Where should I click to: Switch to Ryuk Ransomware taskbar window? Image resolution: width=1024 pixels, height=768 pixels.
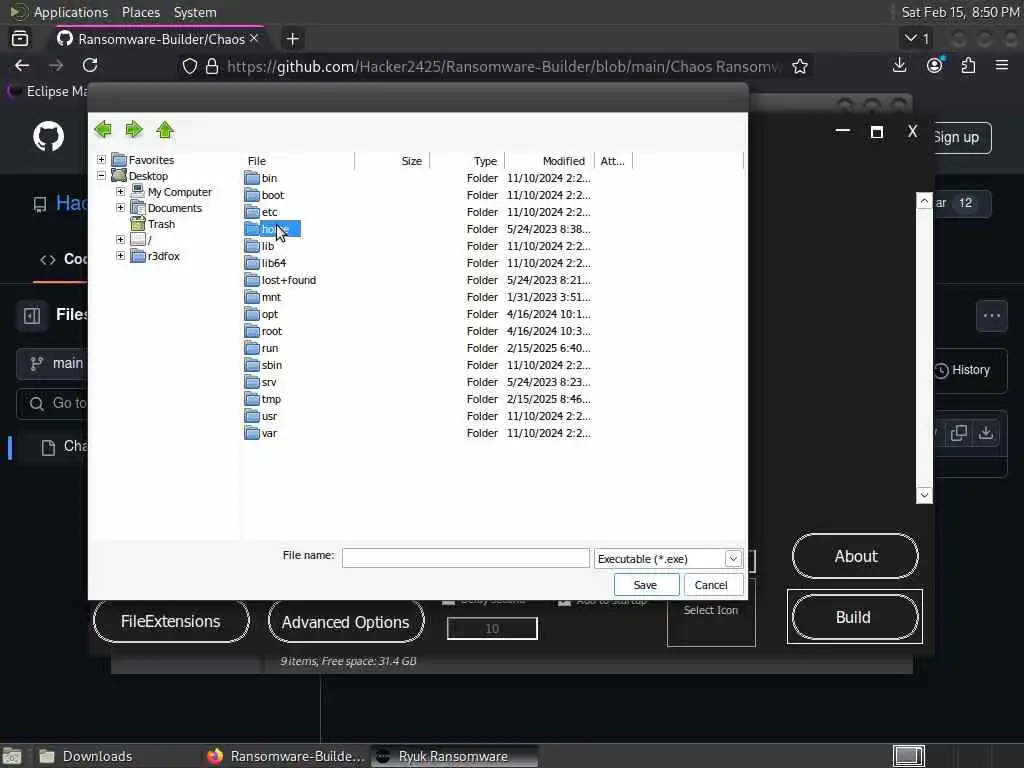pos(454,756)
